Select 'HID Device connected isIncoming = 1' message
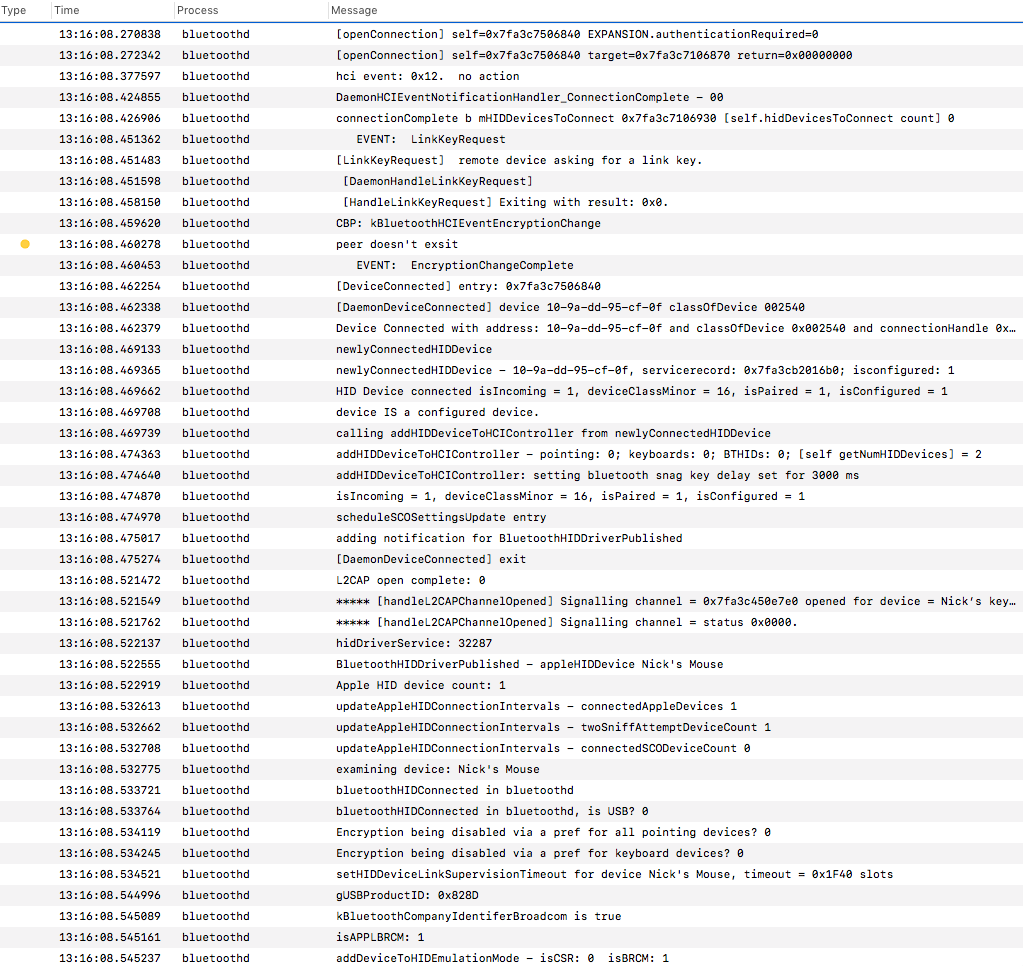1023x966 pixels. tap(641, 391)
